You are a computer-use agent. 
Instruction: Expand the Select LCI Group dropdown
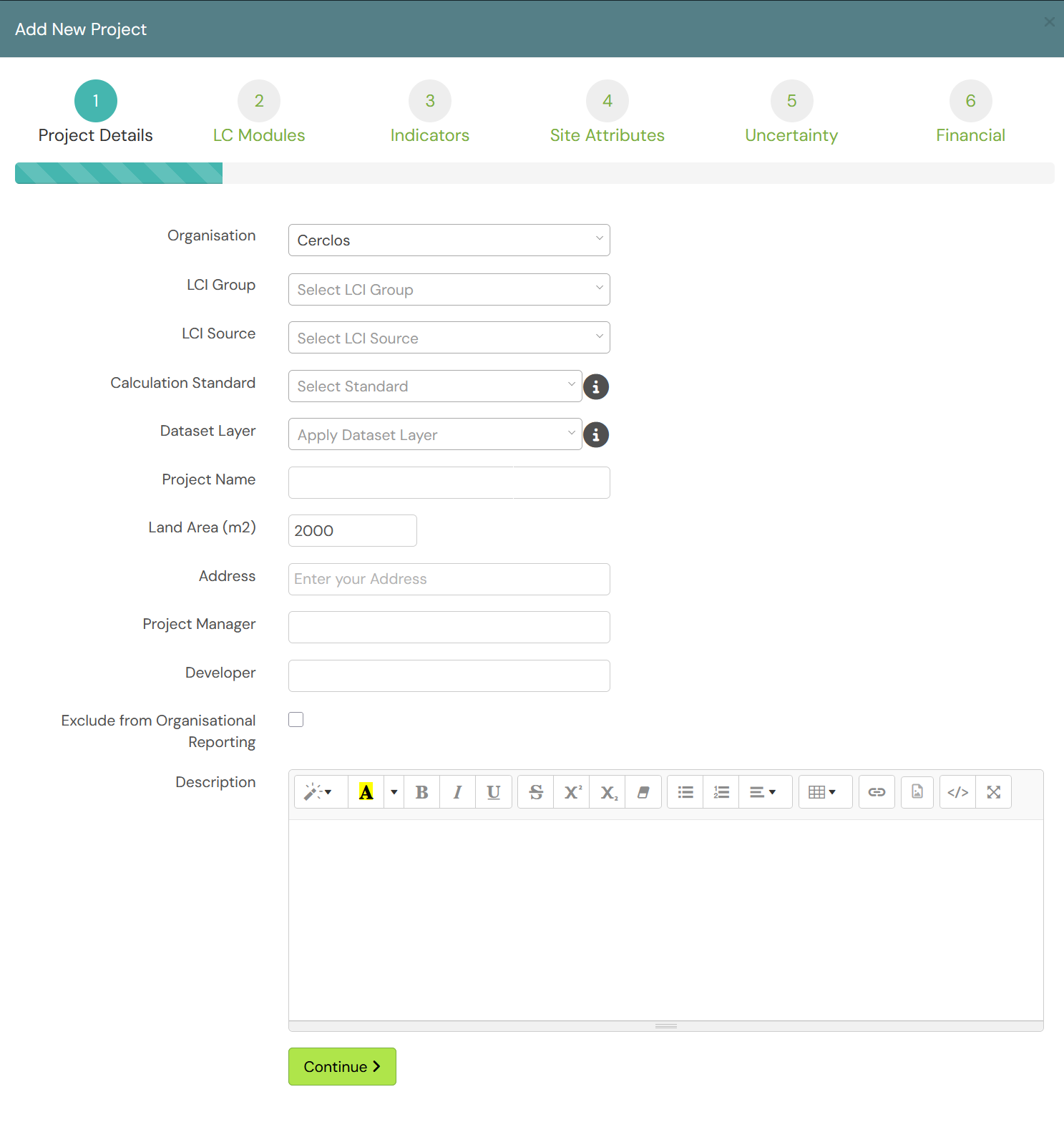coord(449,289)
